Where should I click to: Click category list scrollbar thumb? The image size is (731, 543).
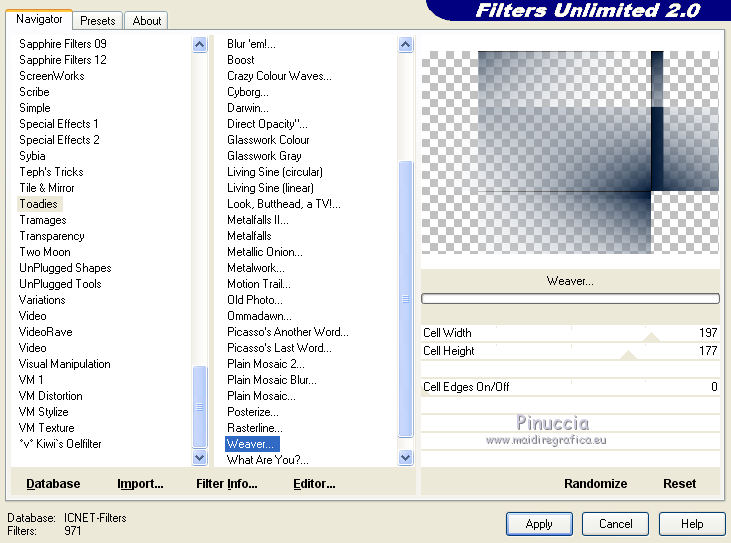(x=200, y=406)
